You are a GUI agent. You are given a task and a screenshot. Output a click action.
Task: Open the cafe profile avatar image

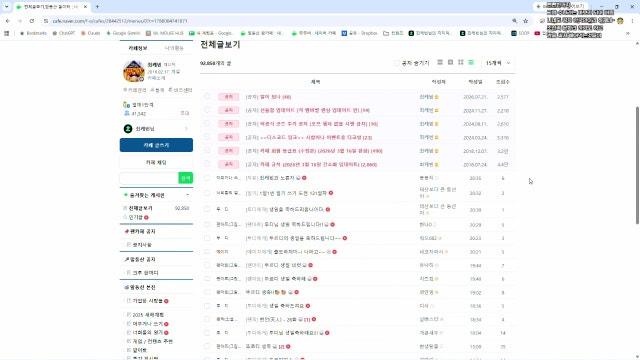coord(133,71)
